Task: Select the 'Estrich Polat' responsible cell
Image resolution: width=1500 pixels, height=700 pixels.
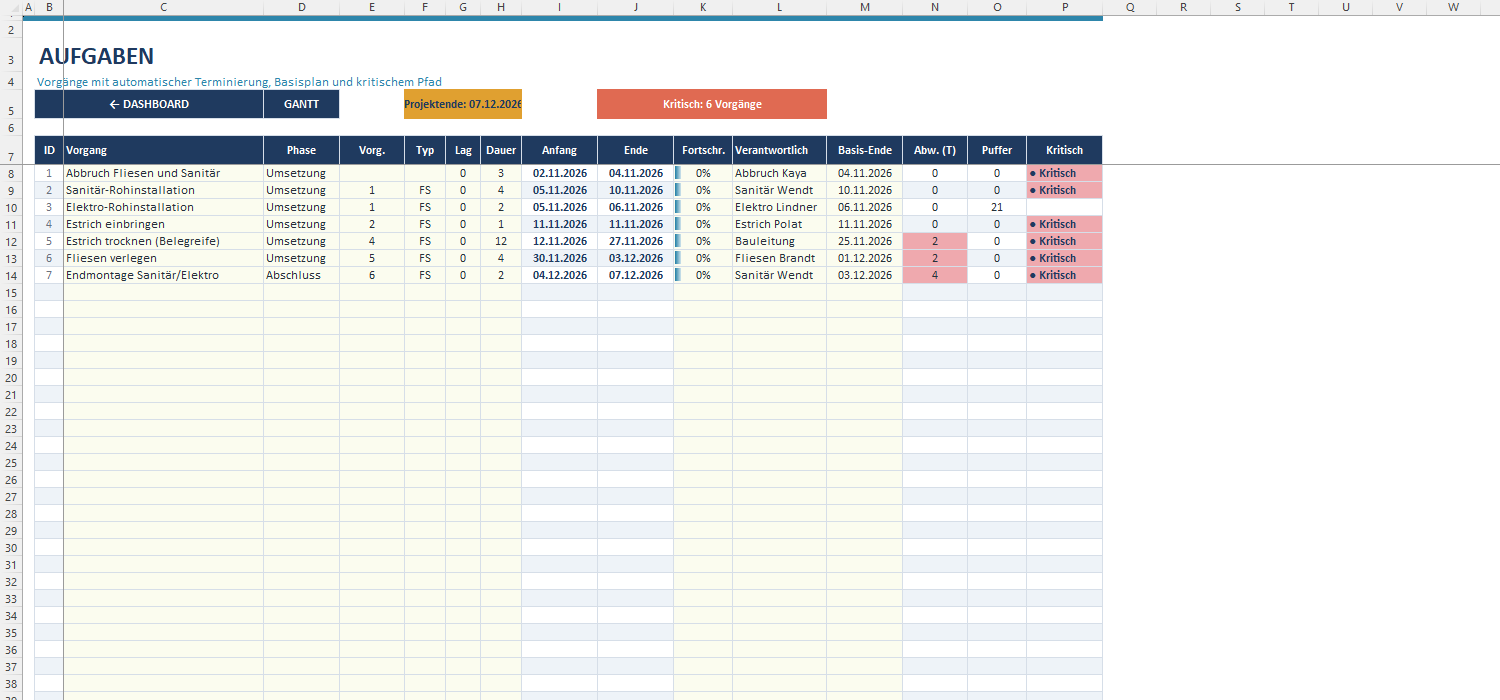Action: point(779,224)
